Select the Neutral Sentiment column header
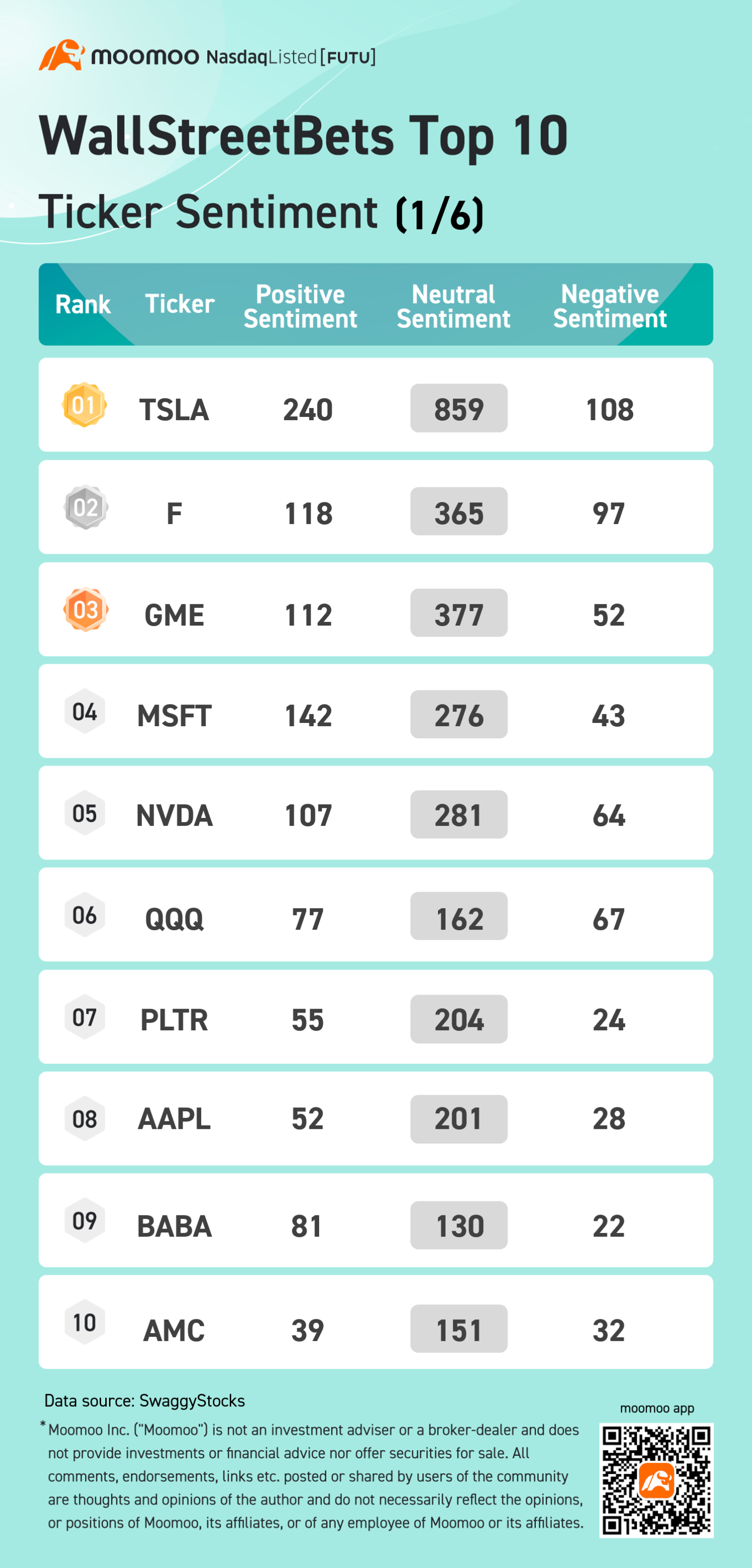The height and width of the screenshot is (1568, 752). [454, 306]
